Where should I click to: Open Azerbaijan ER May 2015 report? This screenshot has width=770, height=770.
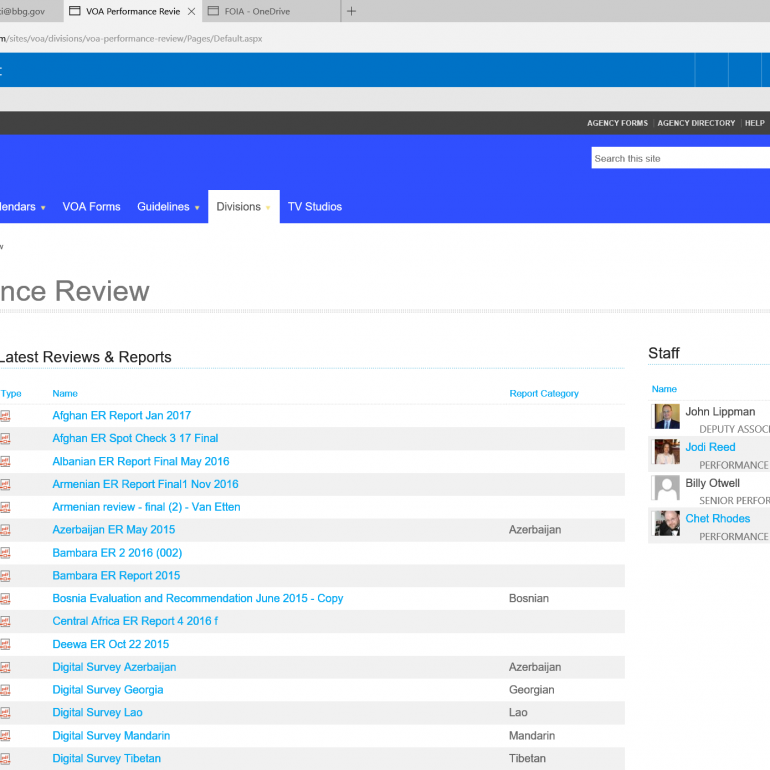point(113,529)
